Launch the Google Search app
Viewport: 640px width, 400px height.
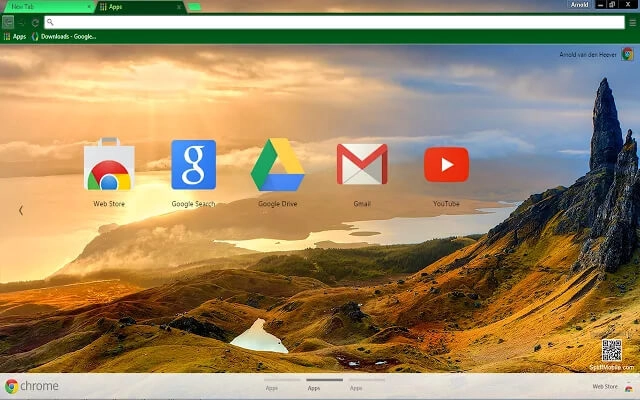tap(193, 164)
